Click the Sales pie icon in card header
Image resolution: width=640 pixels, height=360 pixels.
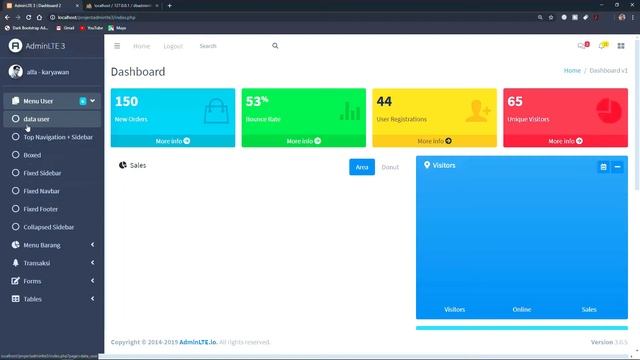click(x=122, y=165)
